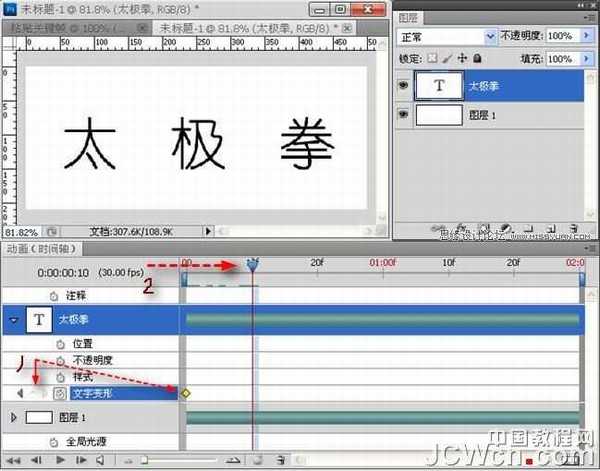Collapse the 太极拳 layer in timeline
The image size is (600, 471).
[14, 321]
